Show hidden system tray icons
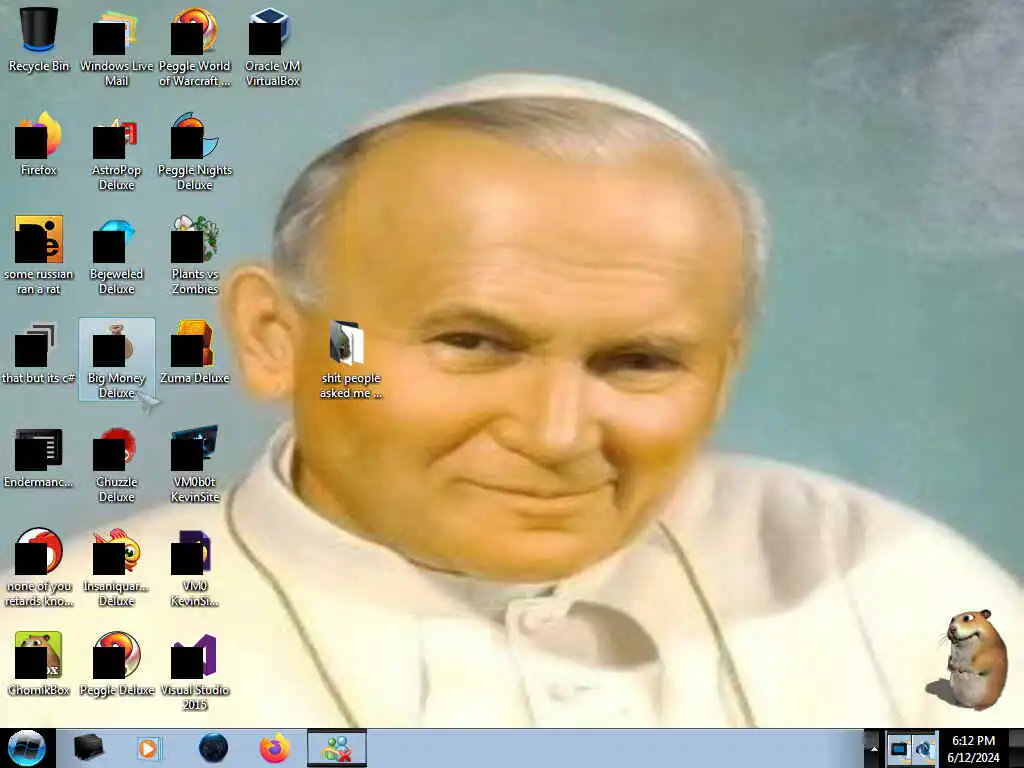The width and height of the screenshot is (1024, 768). tap(873, 749)
